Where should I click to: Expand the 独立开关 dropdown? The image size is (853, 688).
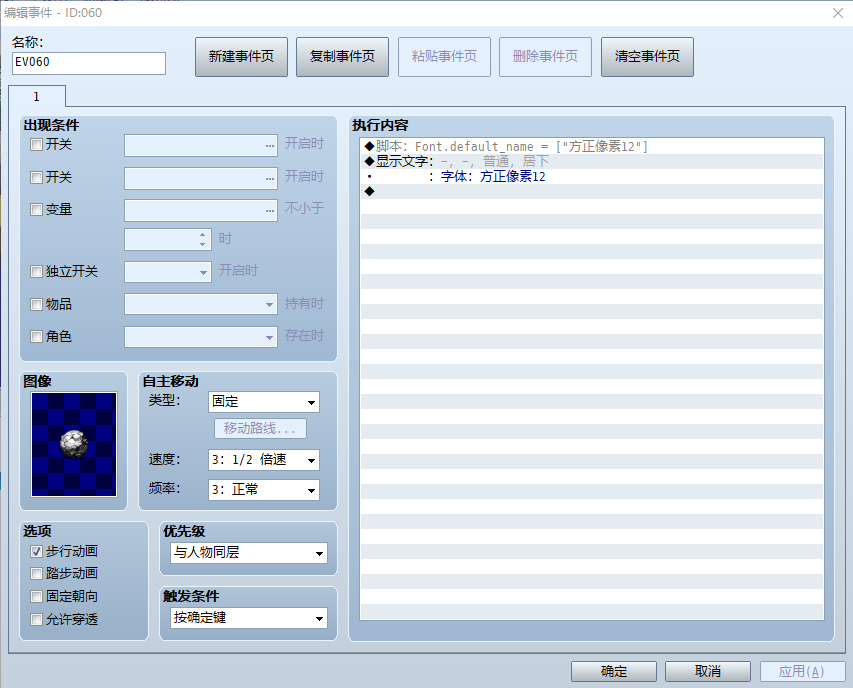coord(203,272)
